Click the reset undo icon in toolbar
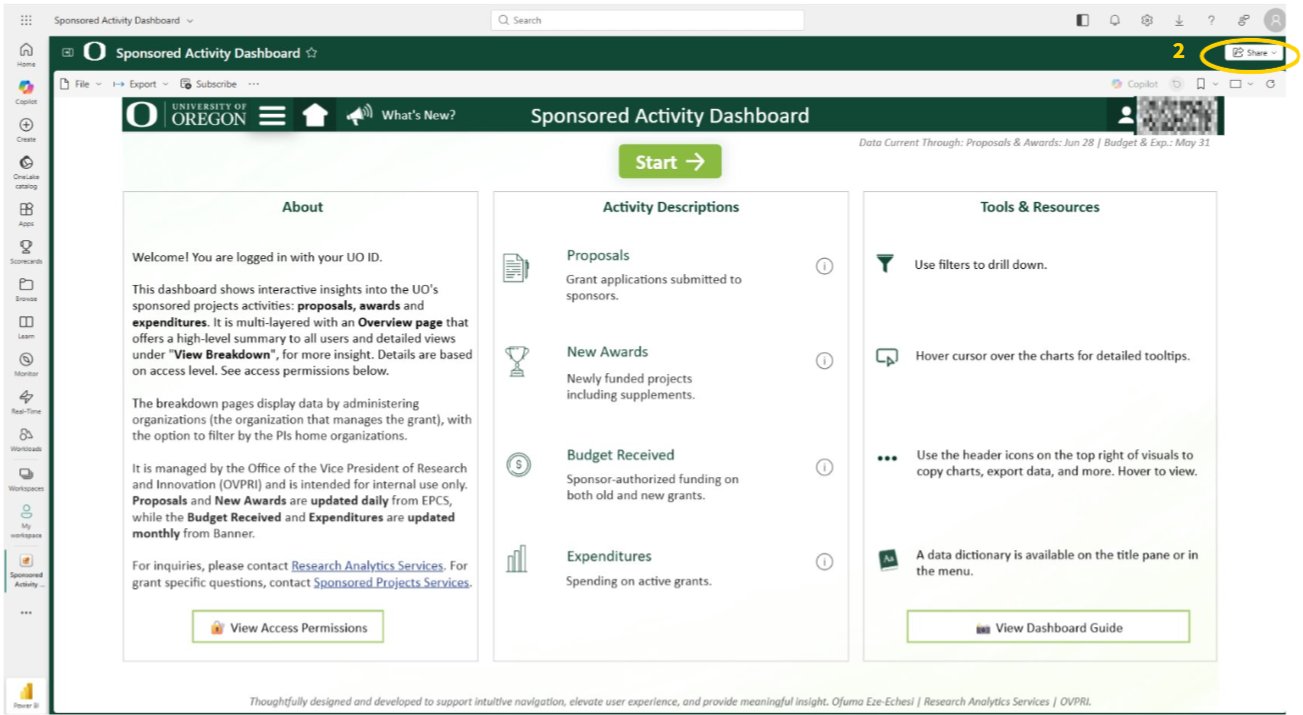The width and height of the screenshot is (1303, 715). [x=1177, y=84]
